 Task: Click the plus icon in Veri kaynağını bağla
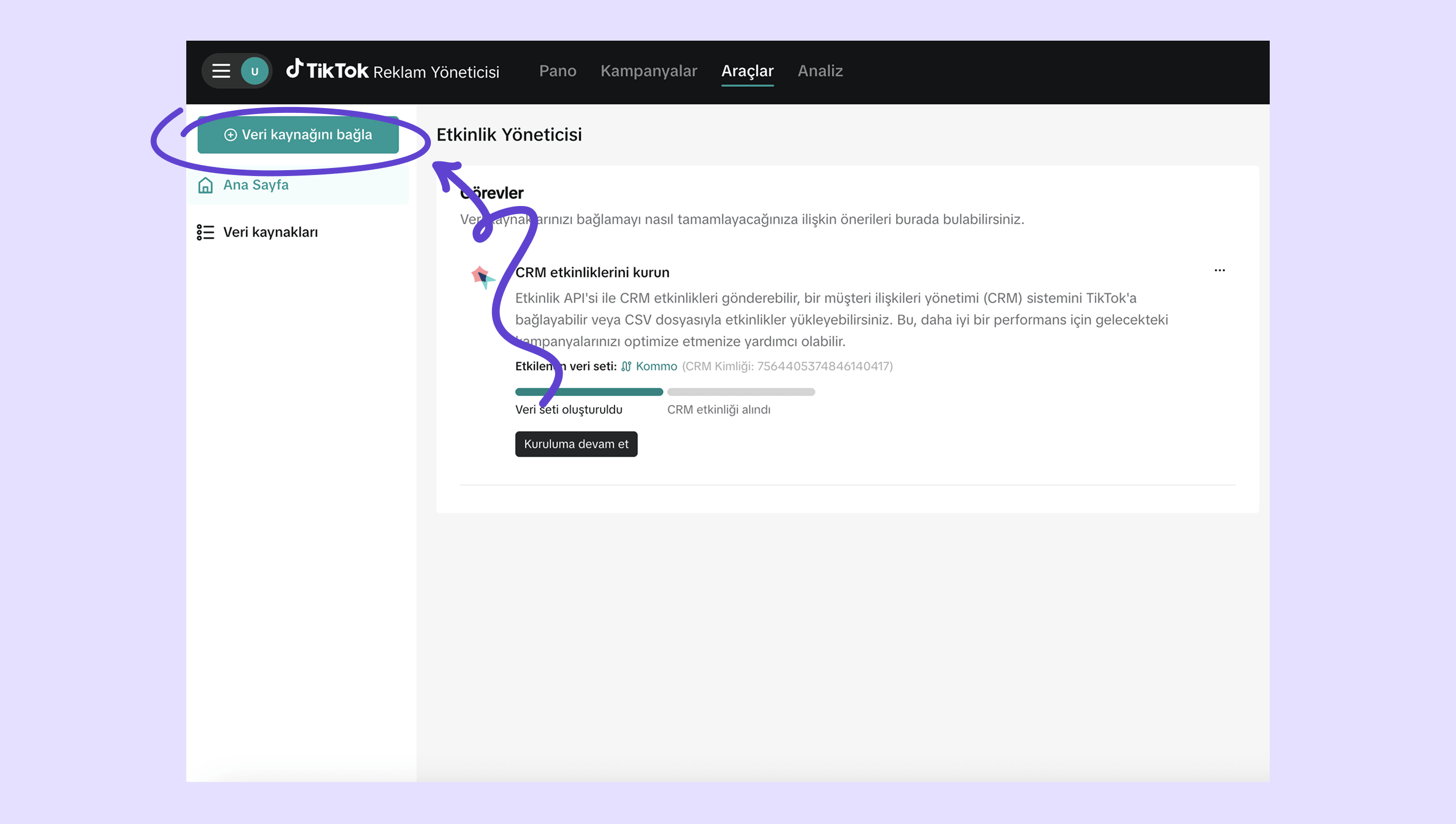230,135
